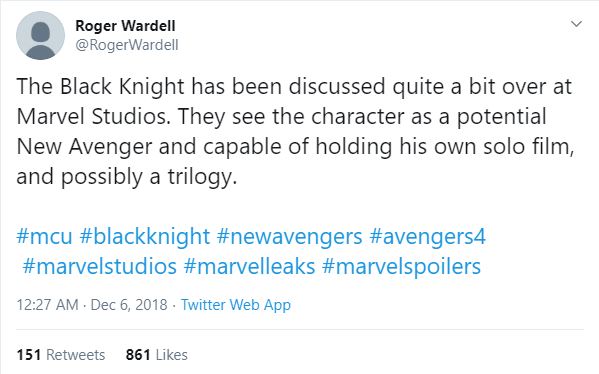This screenshot has width=599, height=374.
Task: Open the #marvelstudios hashtag
Action: pos(99,266)
